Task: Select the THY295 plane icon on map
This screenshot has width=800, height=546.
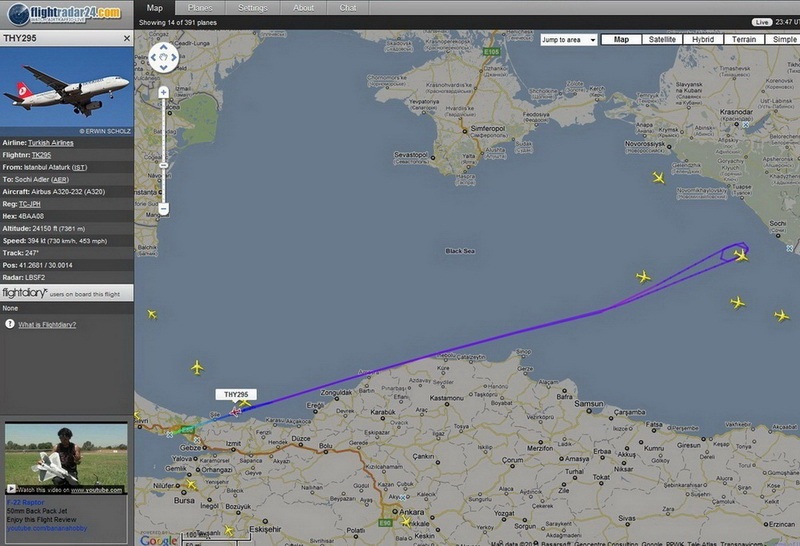Action: 235,412
